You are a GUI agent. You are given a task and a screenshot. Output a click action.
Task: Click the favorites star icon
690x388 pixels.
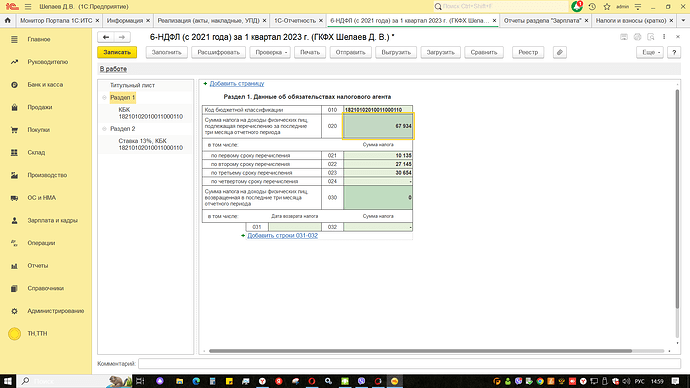(x=607, y=7)
